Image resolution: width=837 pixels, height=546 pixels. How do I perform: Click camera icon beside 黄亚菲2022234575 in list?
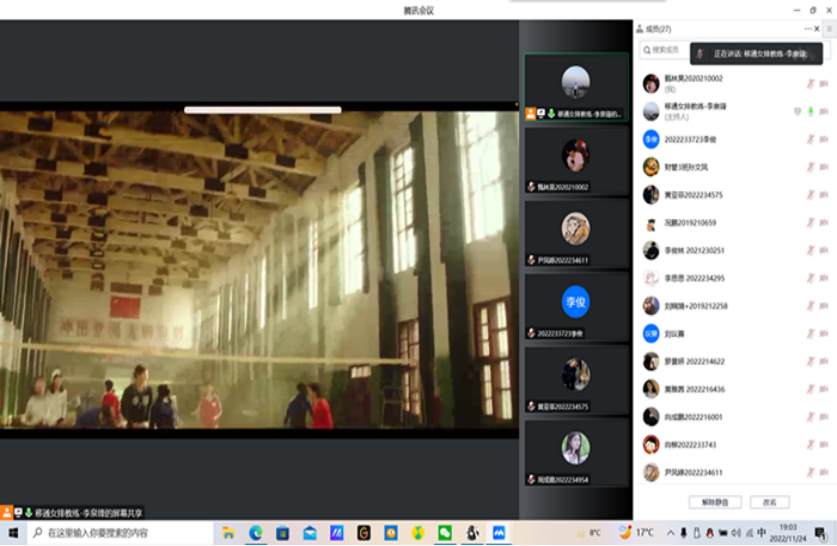(x=824, y=195)
